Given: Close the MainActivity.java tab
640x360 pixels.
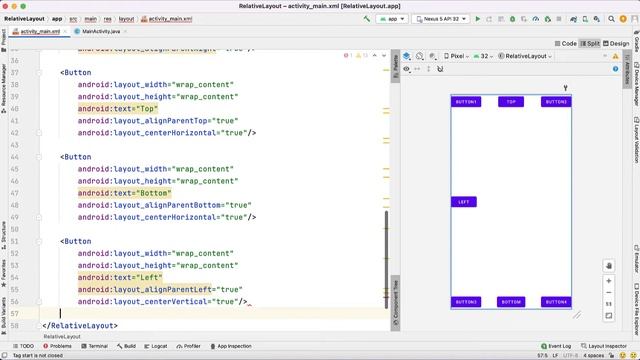Looking at the screenshot, I should (x=125, y=31).
